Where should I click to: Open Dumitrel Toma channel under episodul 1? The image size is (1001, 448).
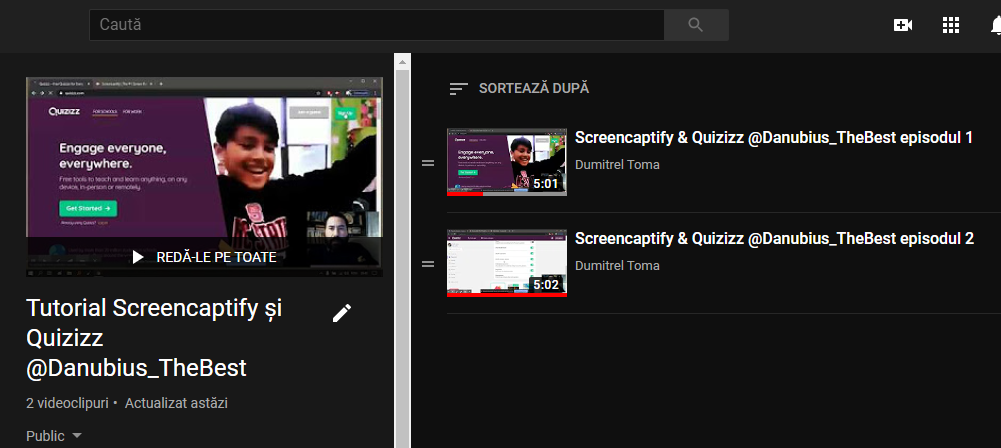617,164
